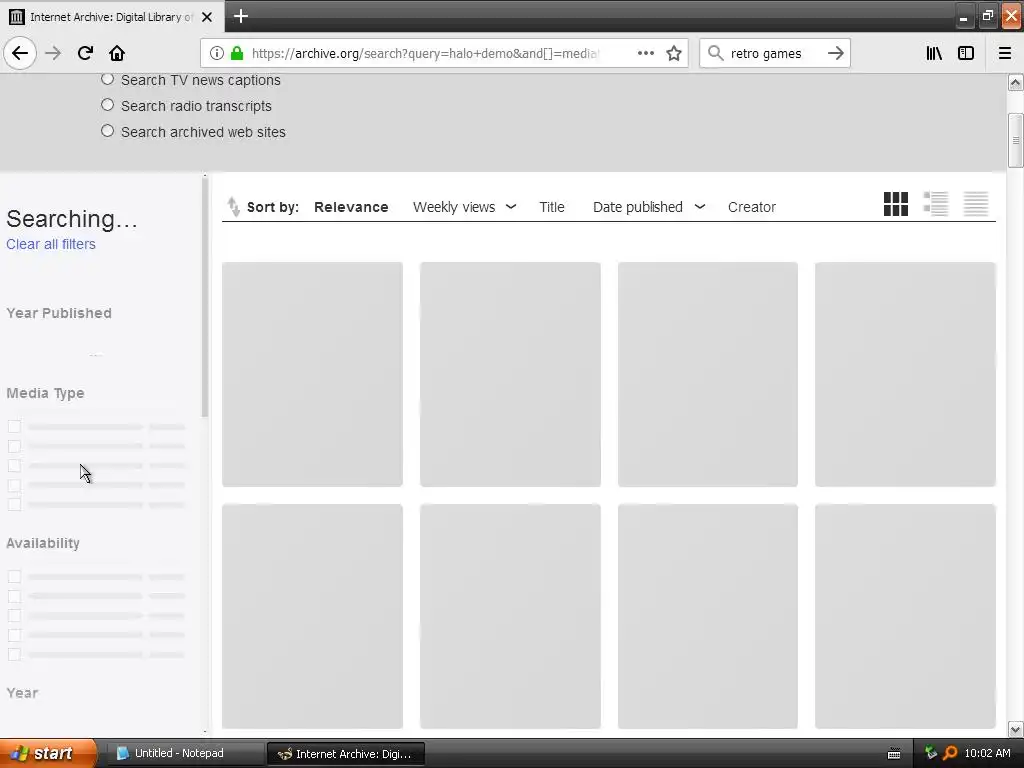
Task: Click the Availability filter heading
Action: (43, 543)
